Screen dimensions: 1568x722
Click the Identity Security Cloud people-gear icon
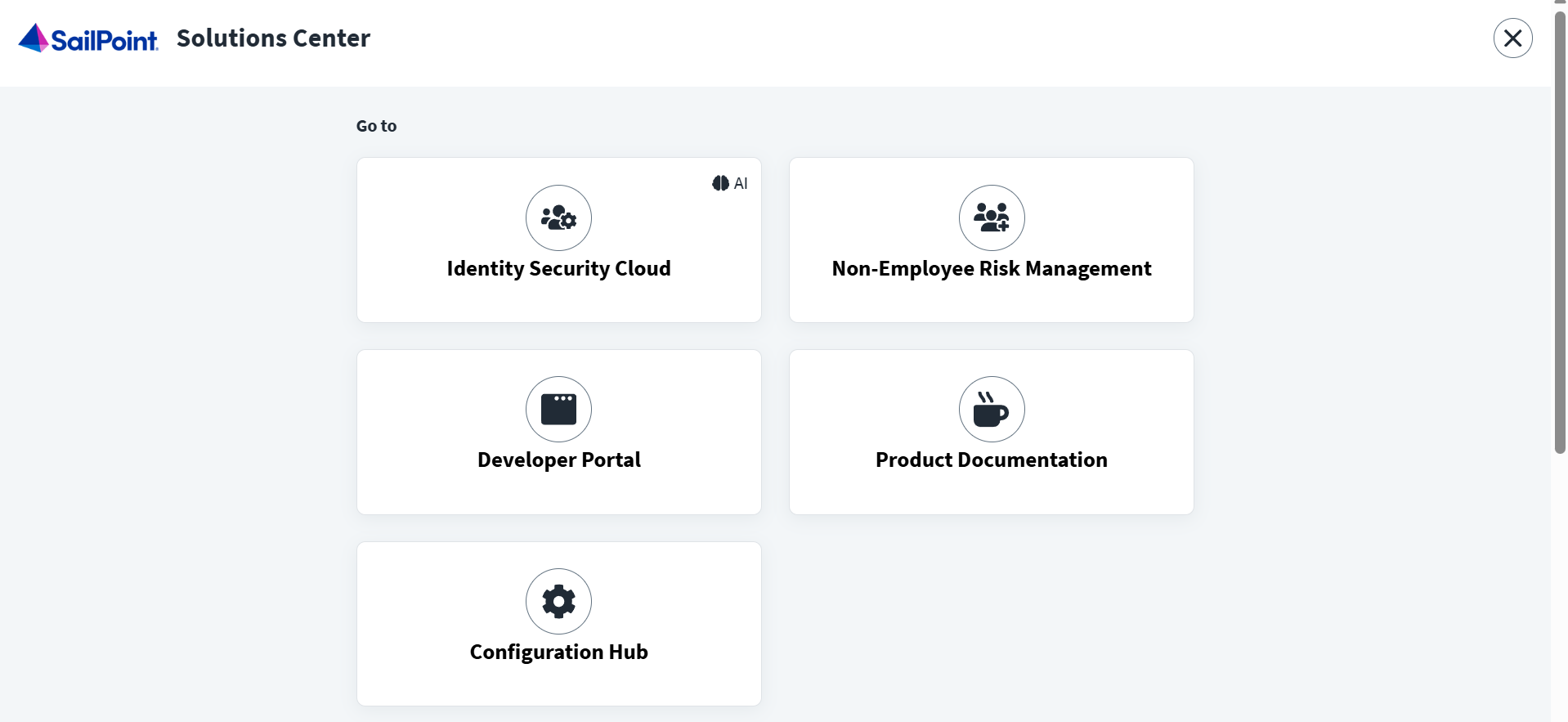coord(558,217)
